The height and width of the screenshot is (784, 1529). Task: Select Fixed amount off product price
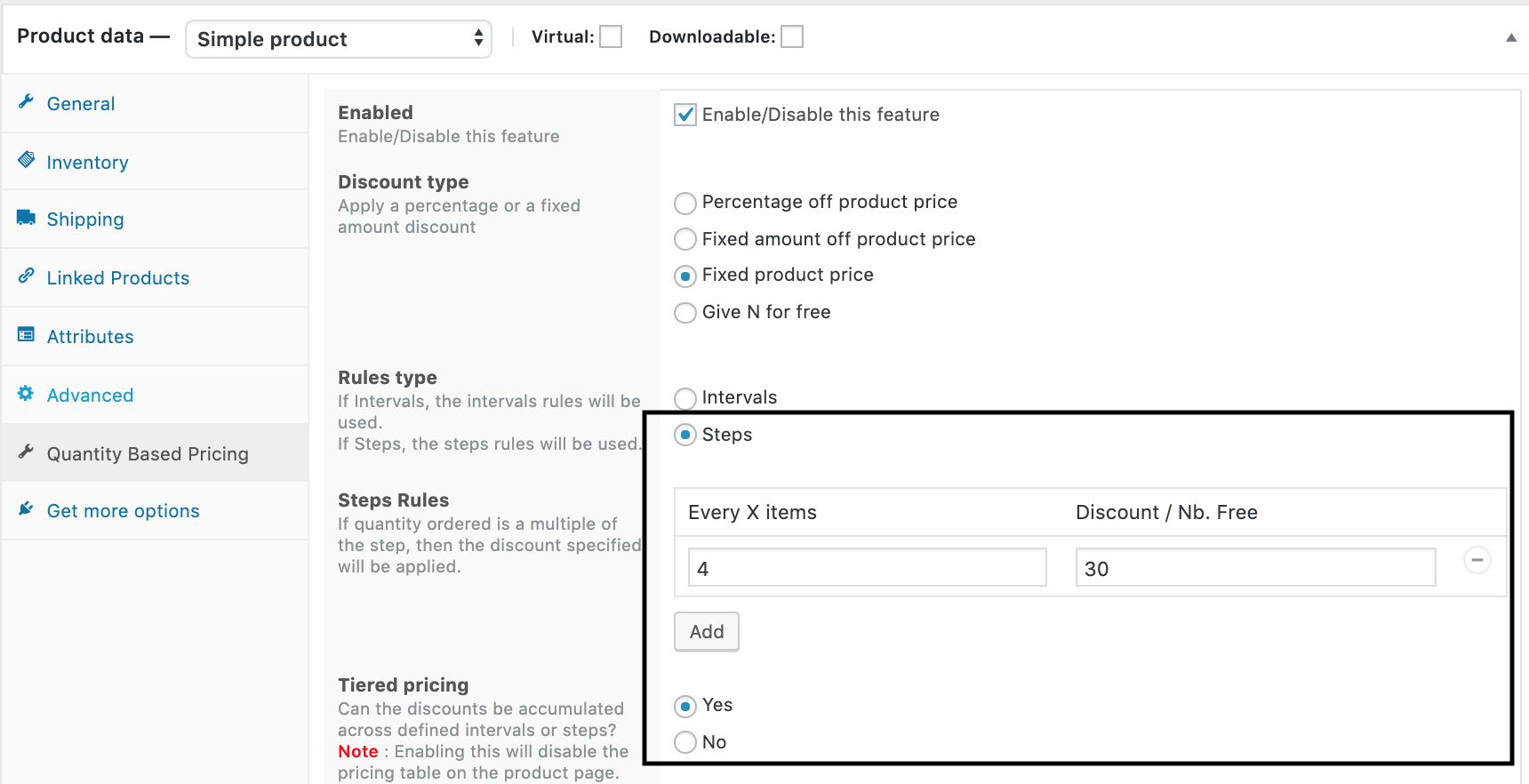[685, 239]
